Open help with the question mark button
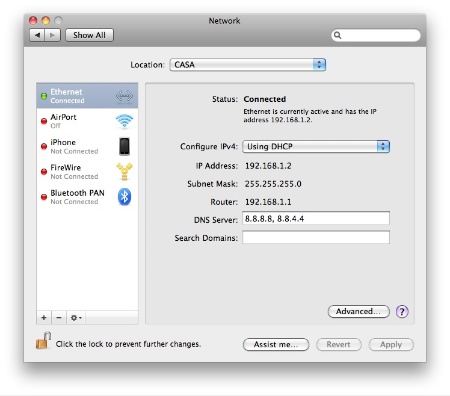The width and height of the screenshot is (450, 396). tap(402, 312)
